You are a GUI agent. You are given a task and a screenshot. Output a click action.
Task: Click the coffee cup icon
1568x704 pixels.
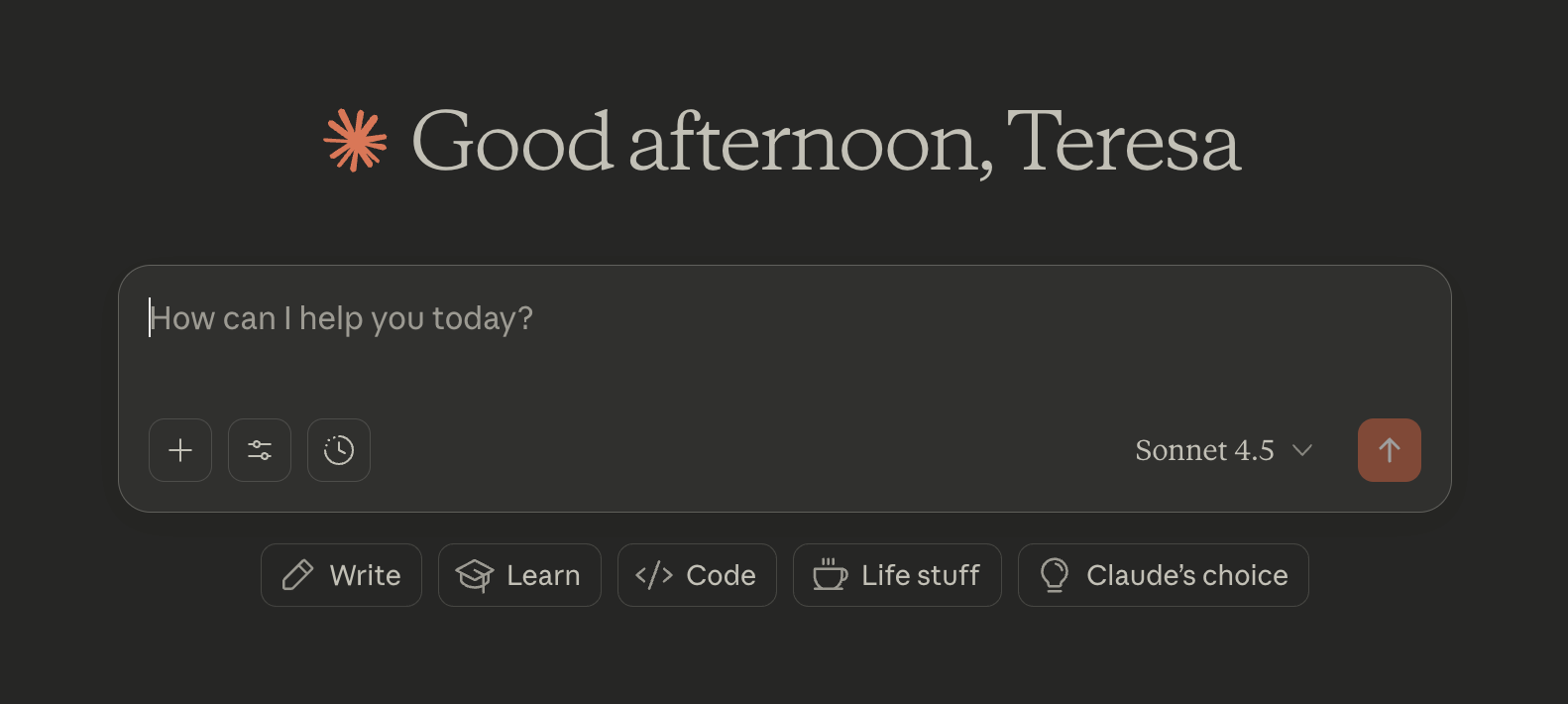pos(830,575)
